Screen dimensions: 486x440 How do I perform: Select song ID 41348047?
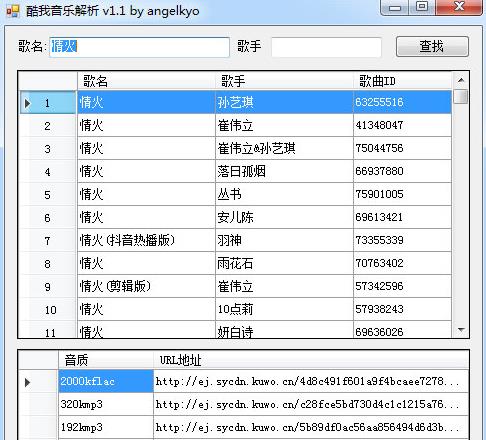403,125
